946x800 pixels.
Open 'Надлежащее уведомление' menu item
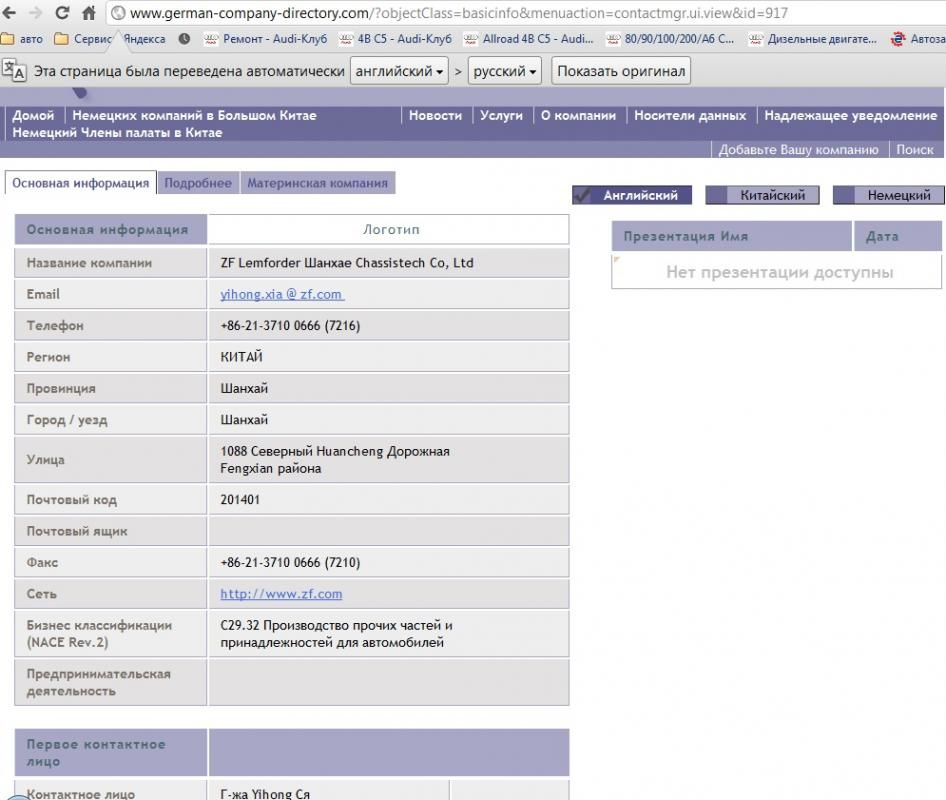(851, 115)
